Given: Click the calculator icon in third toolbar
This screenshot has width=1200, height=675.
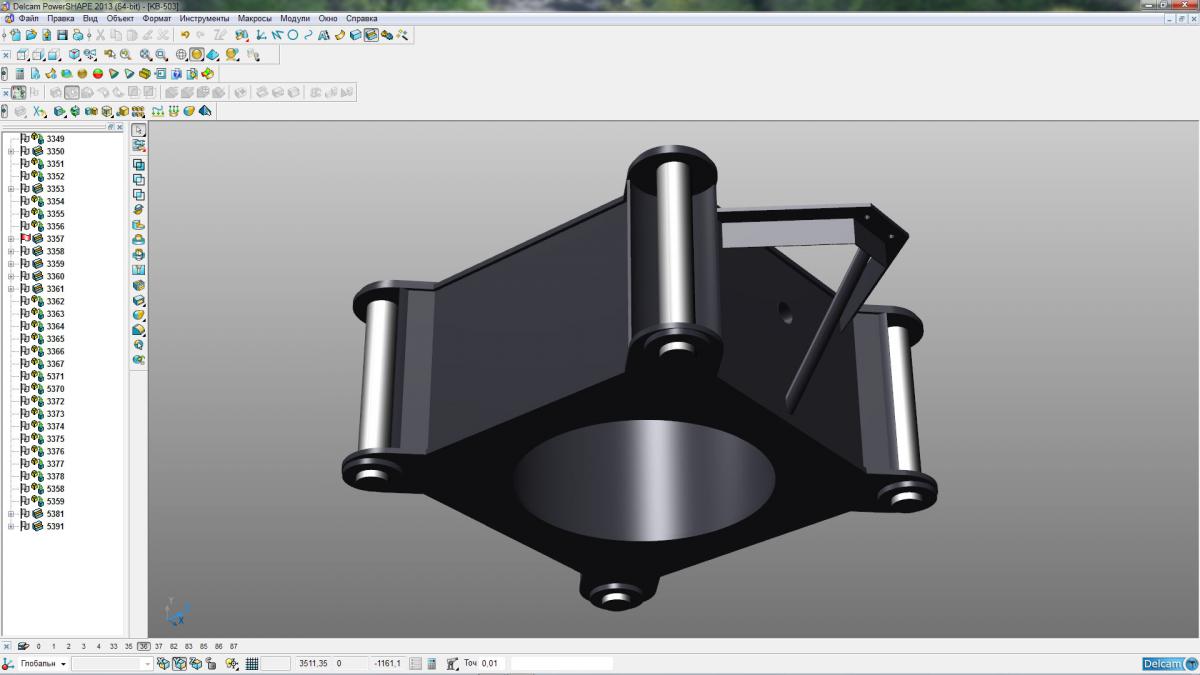Looking at the screenshot, I should 20,73.
